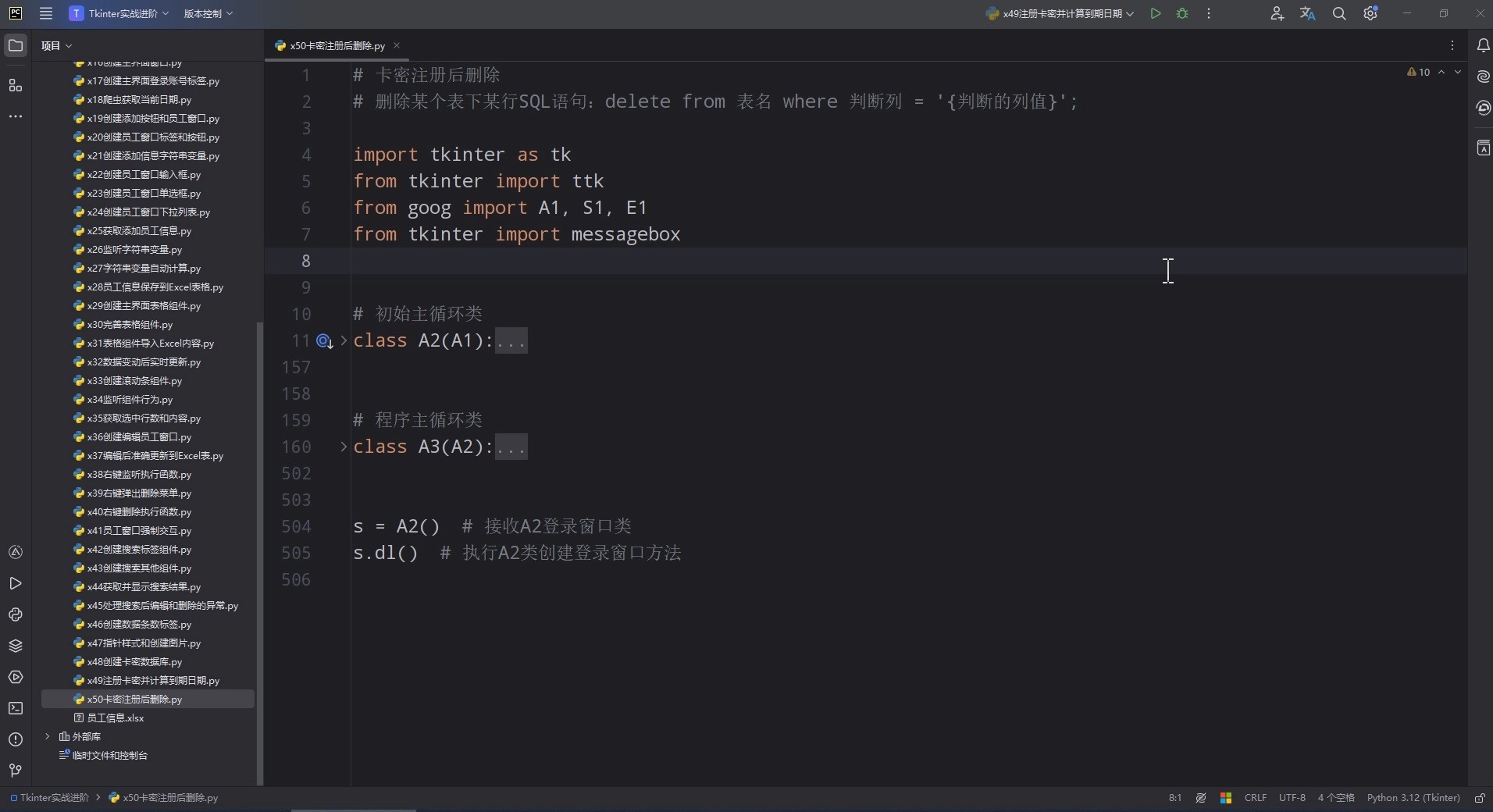This screenshot has width=1493, height=812.
Task: Toggle the Structure tool window icon
Action: [x=15, y=86]
